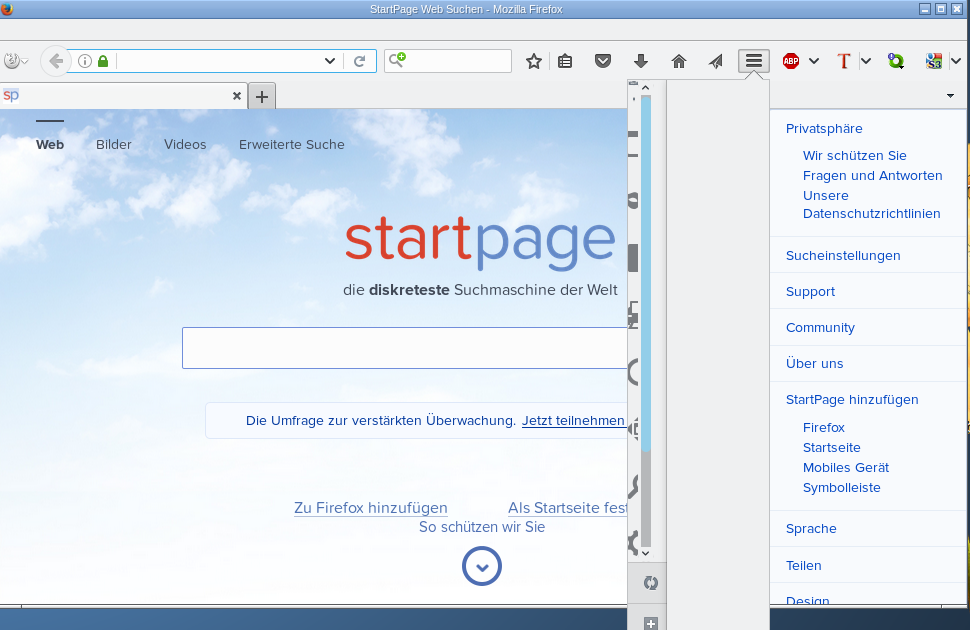Screen dimensions: 970x630
Task: Click the menu panel scrollbar thumb
Action: coord(646,273)
